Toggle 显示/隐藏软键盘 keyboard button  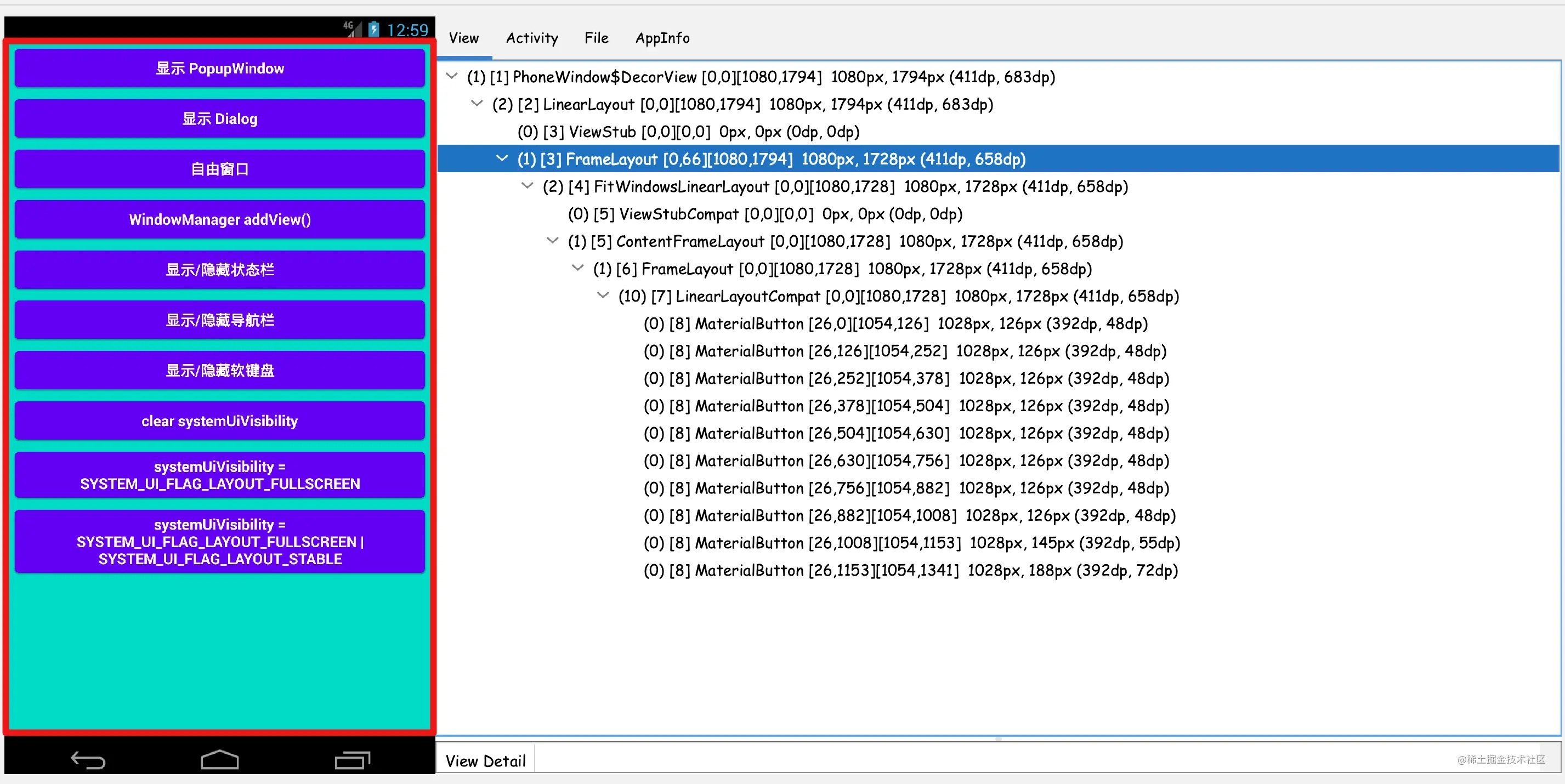(219, 371)
